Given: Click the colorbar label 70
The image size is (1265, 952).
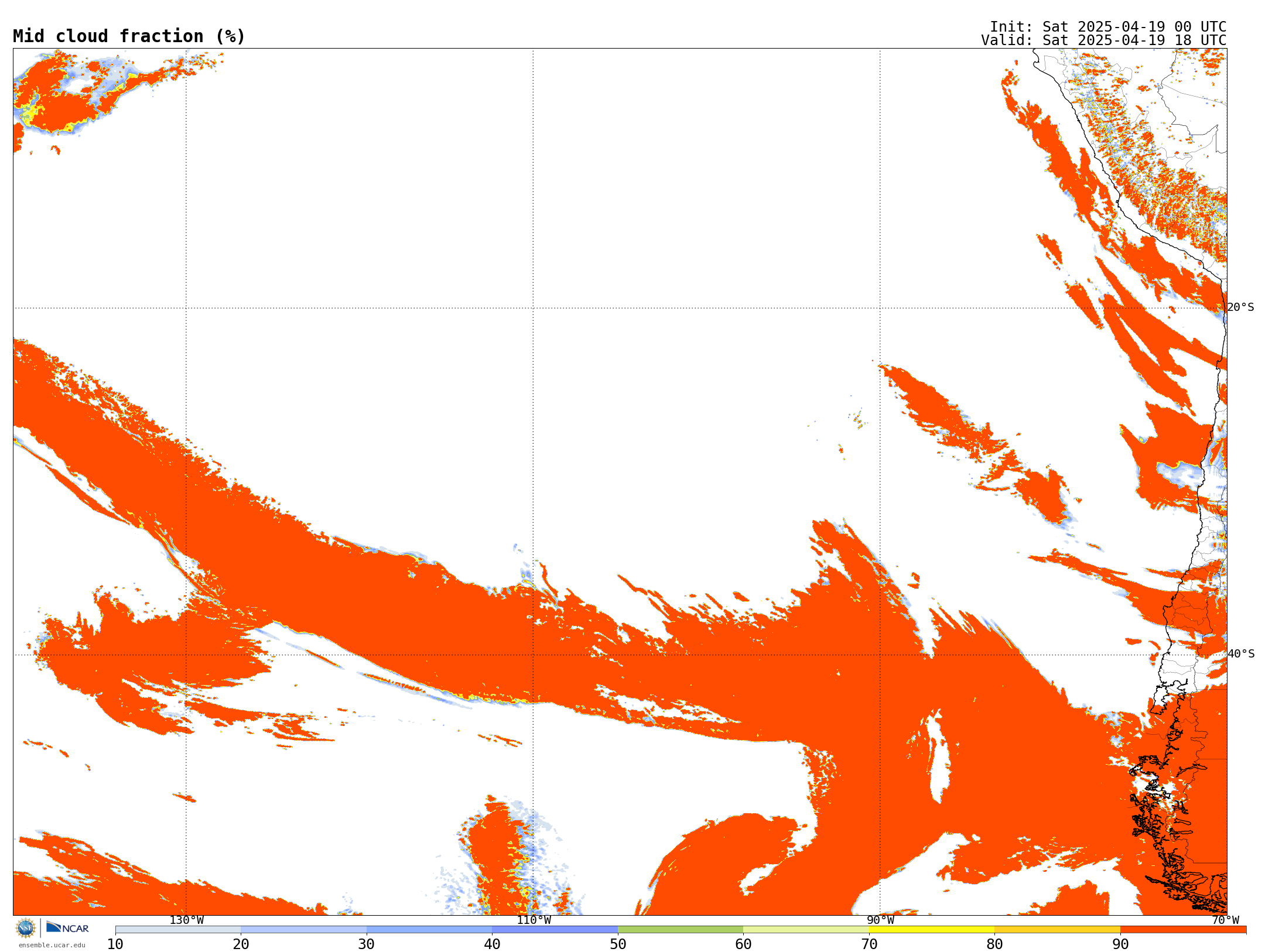Looking at the screenshot, I should tap(869, 944).
